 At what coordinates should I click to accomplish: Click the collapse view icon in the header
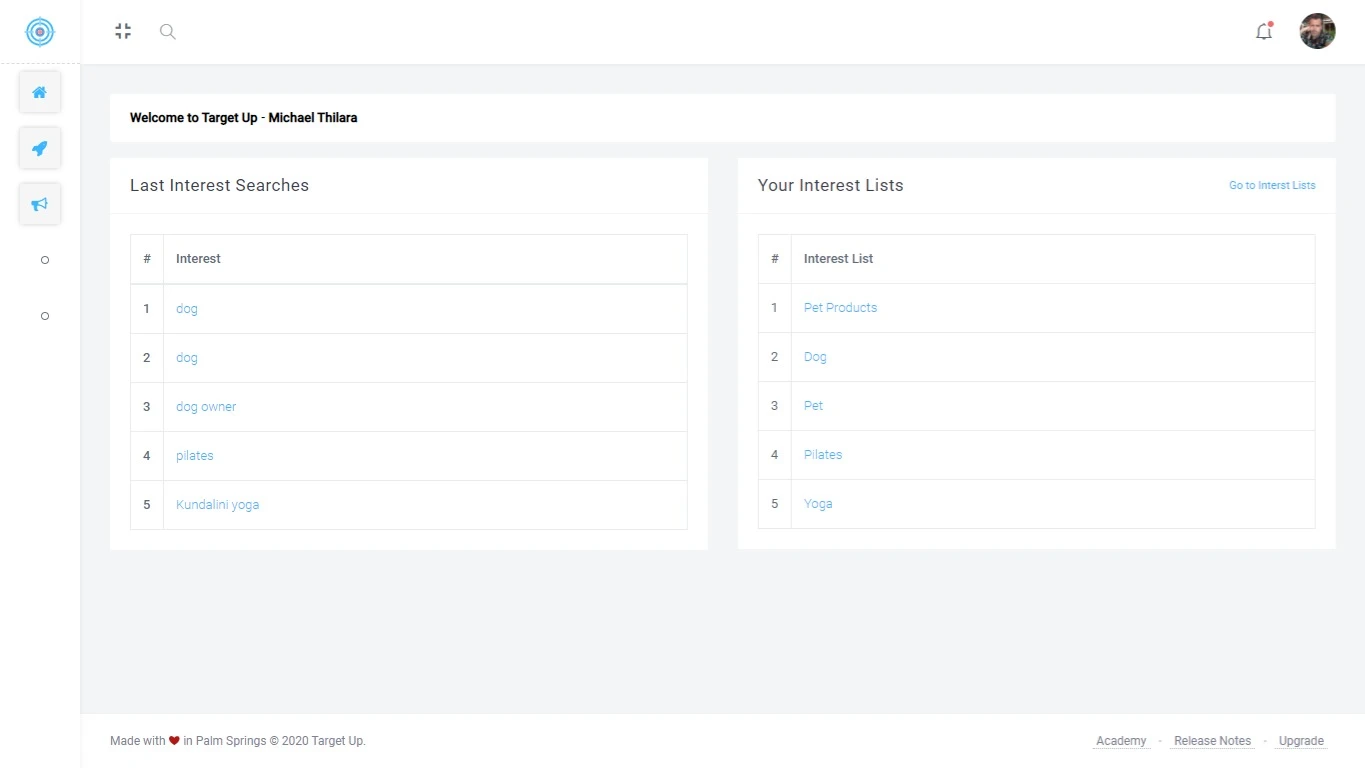click(122, 31)
